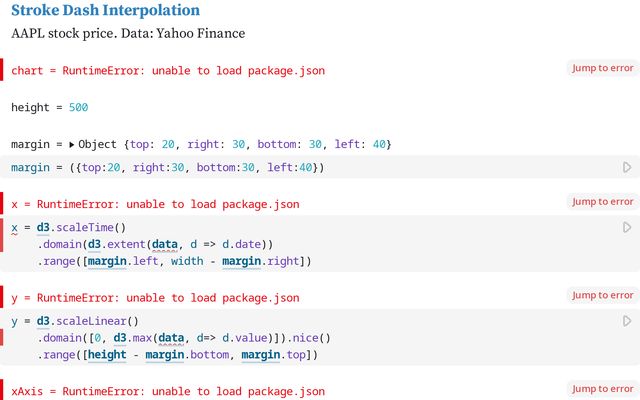The image size is (640, 400).
Task: Jump to error for x cell
Action: point(602,202)
